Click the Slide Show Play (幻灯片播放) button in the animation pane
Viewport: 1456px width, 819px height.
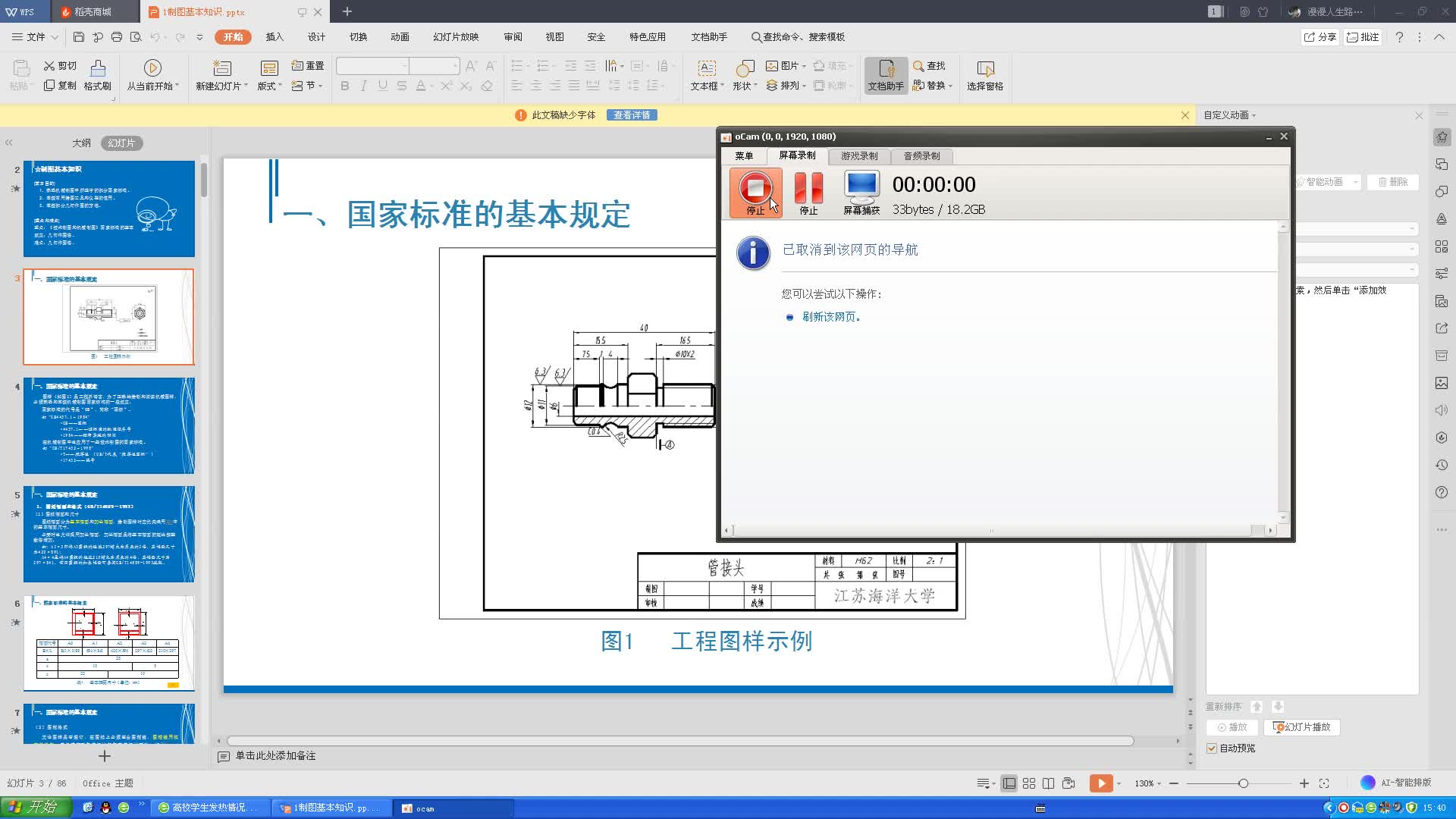[x=1302, y=727]
